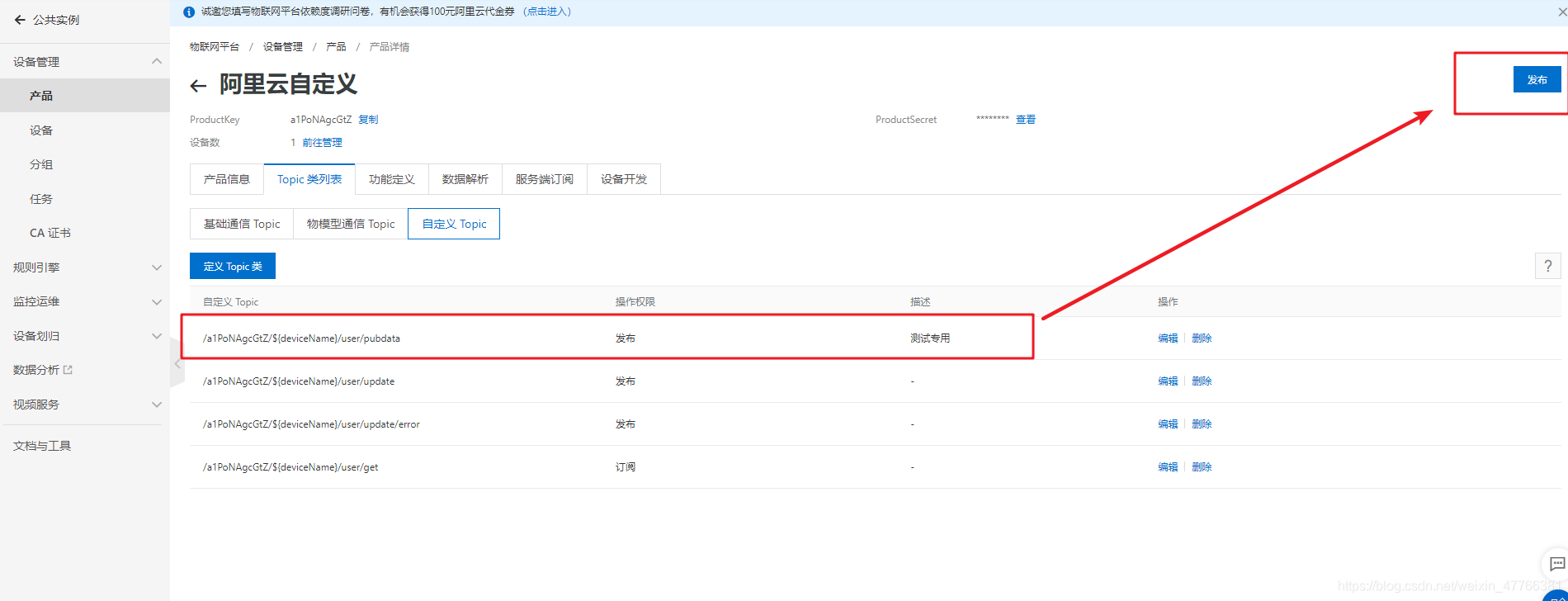Viewport: 1568px width, 601px height.
Task: Close the survey banner with the X
Action: point(1562,12)
